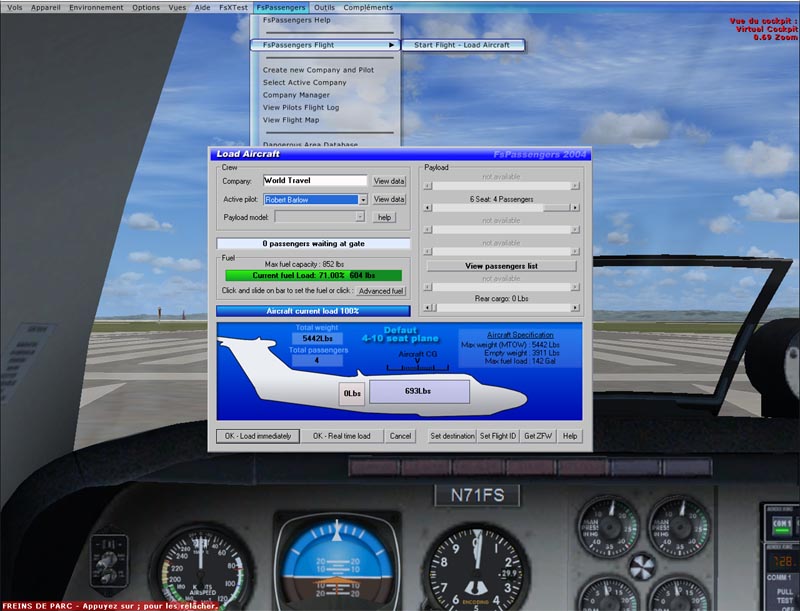Click the N71FS registration plate
Viewport: 800px width, 611px height.
(478, 495)
